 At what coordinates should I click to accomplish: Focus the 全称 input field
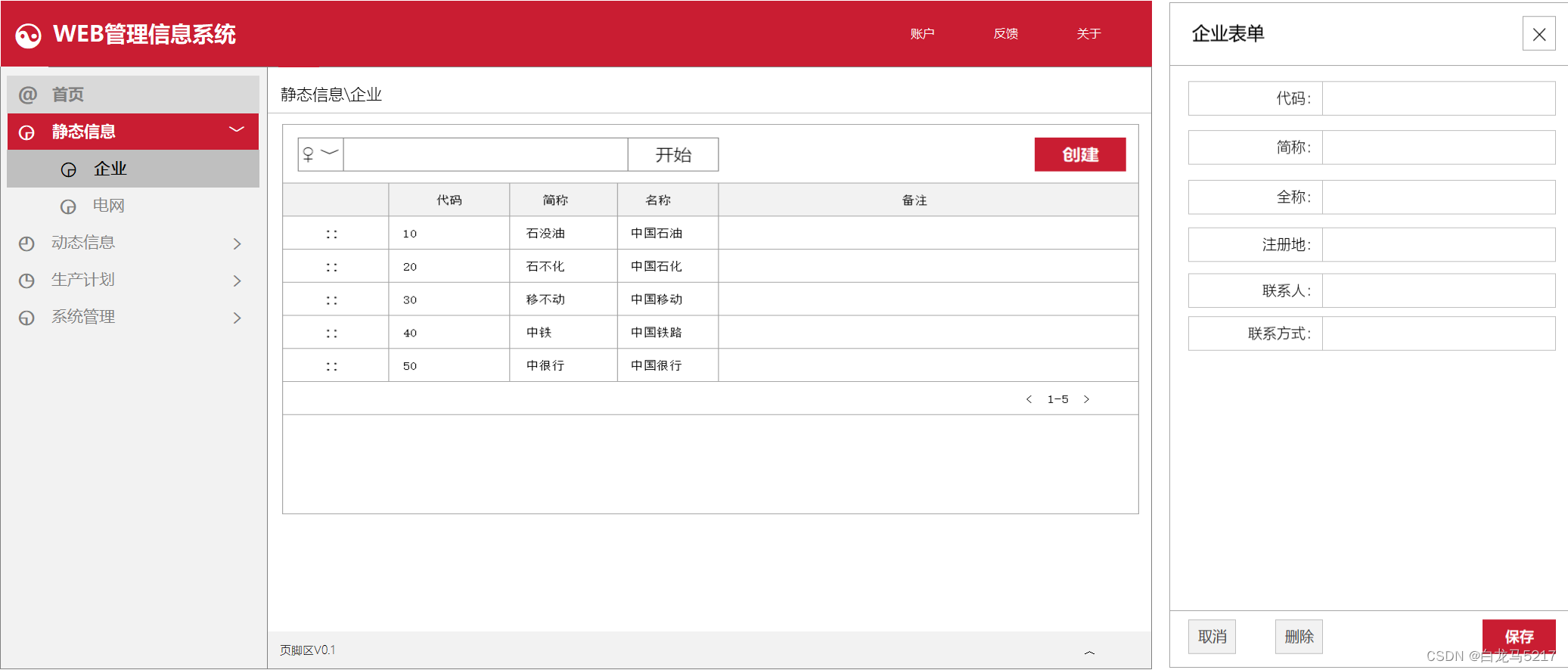pyautogui.click(x=1439, y=197)
